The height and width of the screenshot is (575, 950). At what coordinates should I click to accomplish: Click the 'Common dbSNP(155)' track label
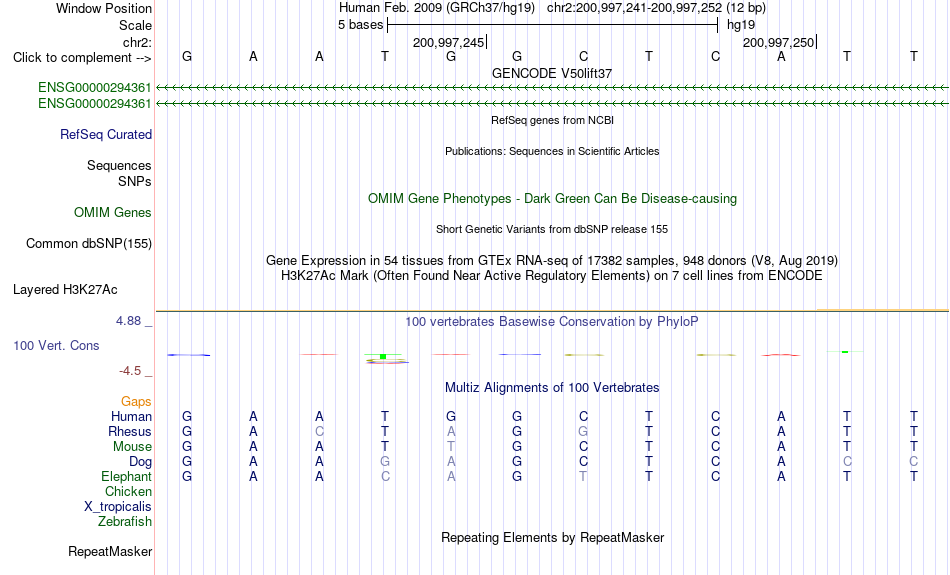(89, 244)
